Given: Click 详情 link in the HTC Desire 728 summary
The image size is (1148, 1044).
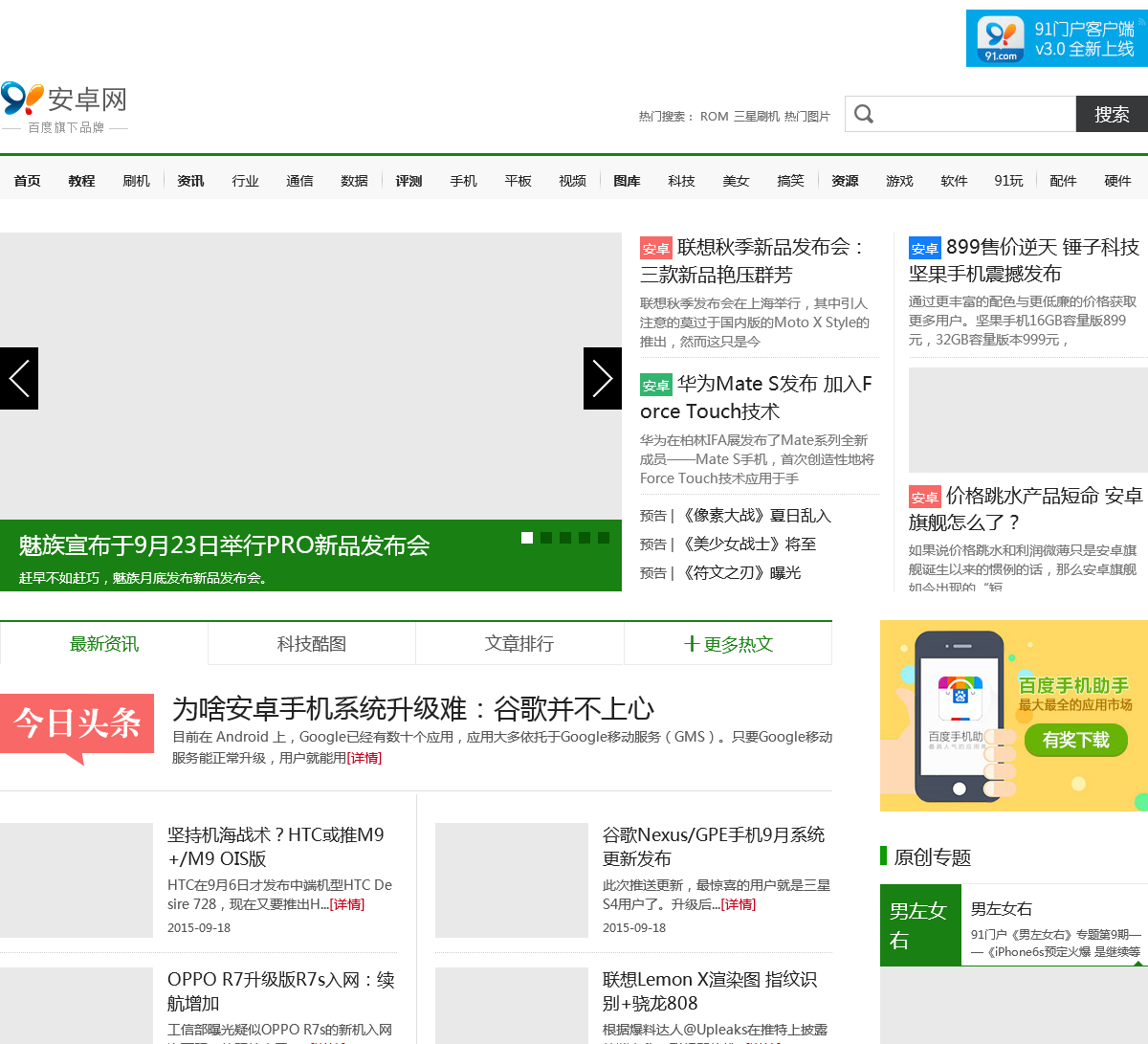Looking at the screenshot, I should click(347, 904).
